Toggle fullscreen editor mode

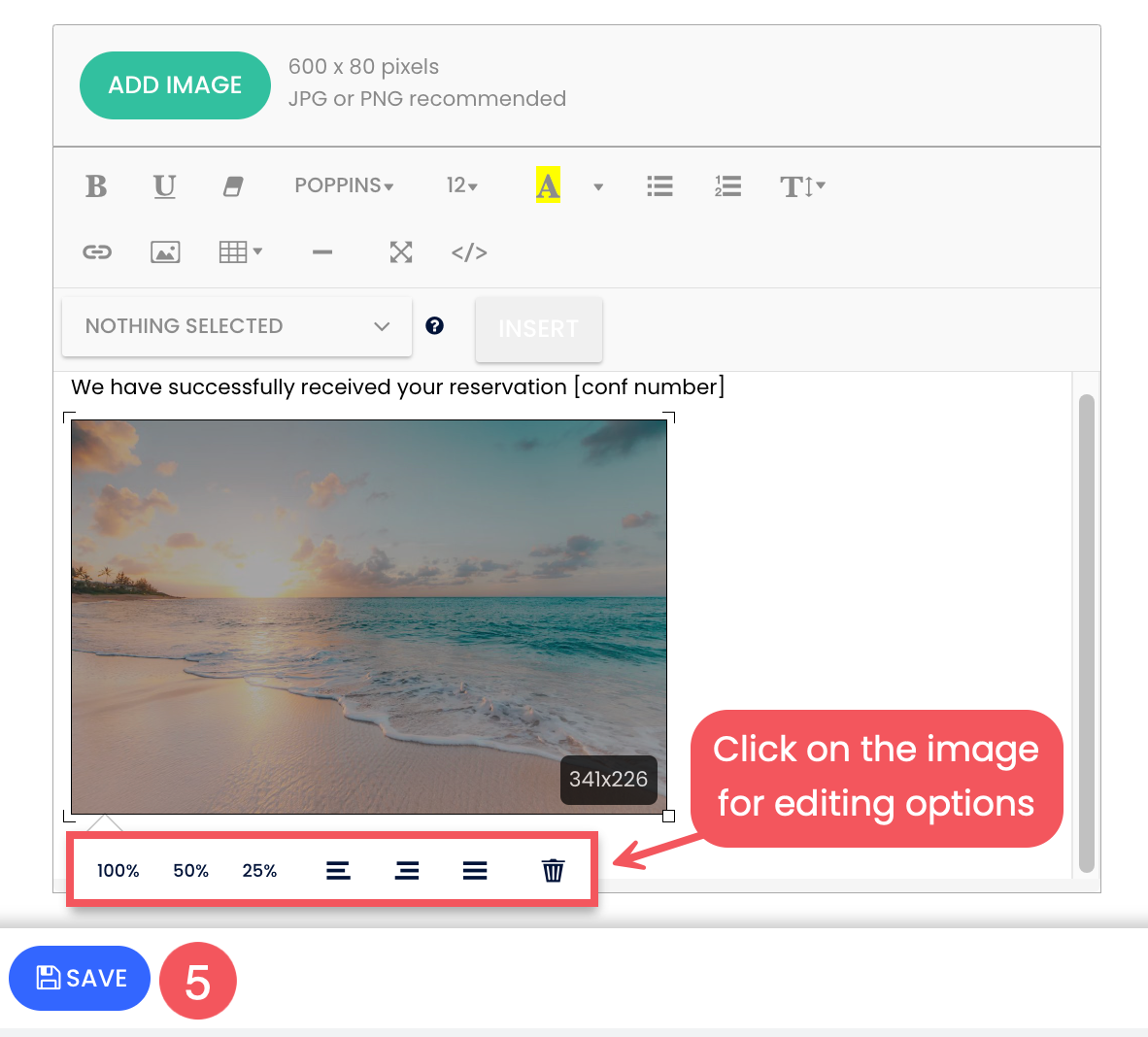click(401, 252)
